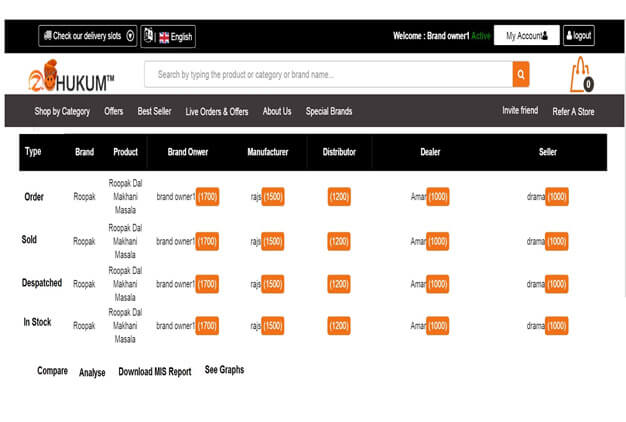Click (1700) badge in Despatched row
This screenshot has width=626, height=422.
click(x=207, y=284)
